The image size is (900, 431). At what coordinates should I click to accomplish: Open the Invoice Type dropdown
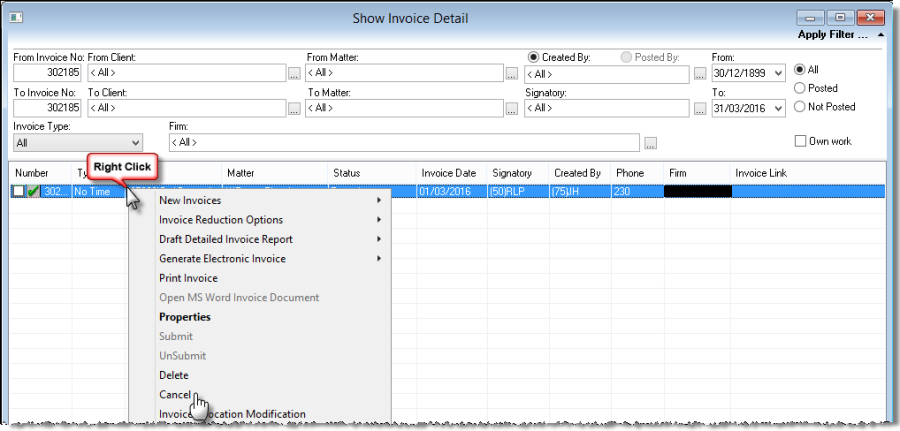78,142
